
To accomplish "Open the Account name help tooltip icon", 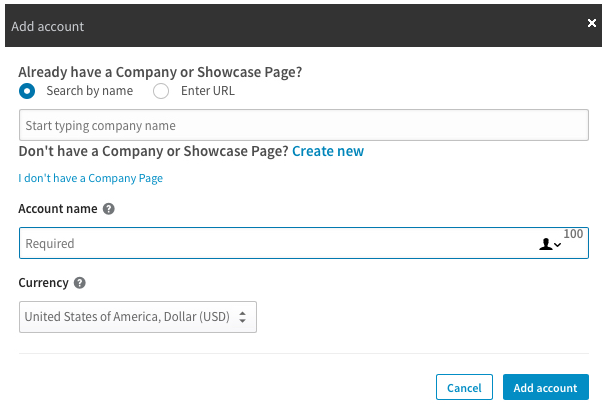I will tap(109, 209).
